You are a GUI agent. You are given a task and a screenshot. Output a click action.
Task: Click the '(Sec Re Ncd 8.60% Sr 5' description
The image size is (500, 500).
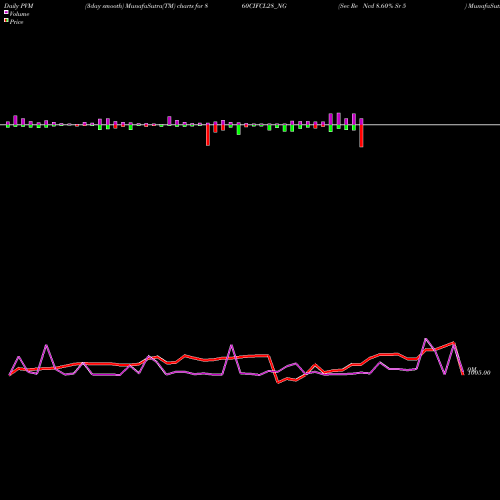click(372, 6)
